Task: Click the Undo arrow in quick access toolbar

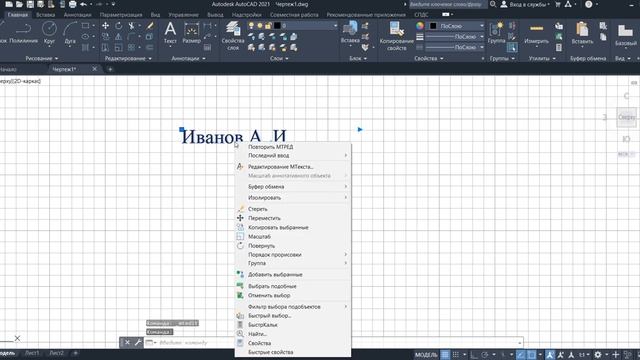Action: pos(83,4)
